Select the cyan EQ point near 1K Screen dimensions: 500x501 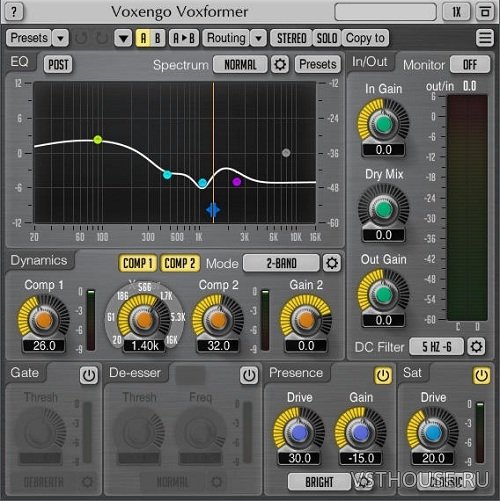point(202,183)
